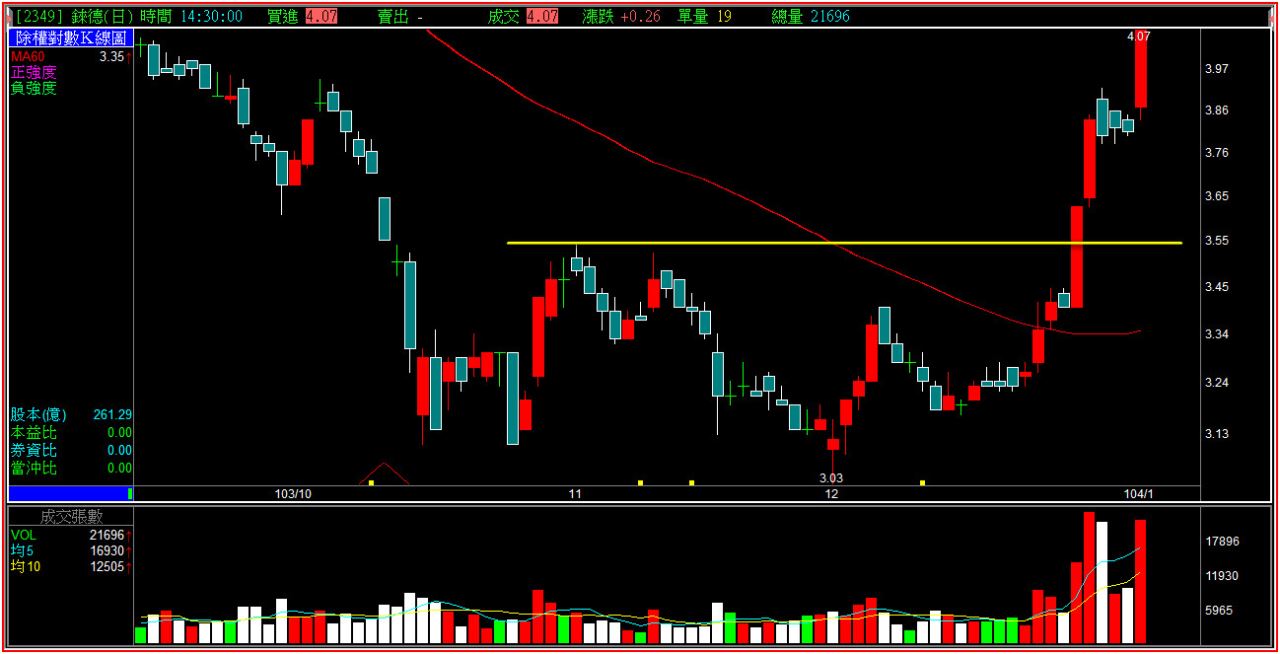Screen dimensions: 1280x654
Task: Click the 股本(億) capital info row
Action: 70,414
